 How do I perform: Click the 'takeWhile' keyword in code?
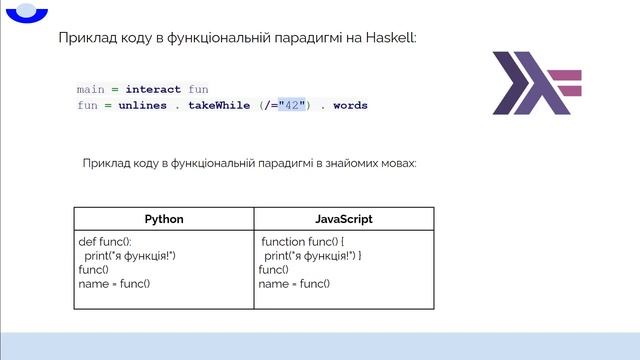pos(219,105)
